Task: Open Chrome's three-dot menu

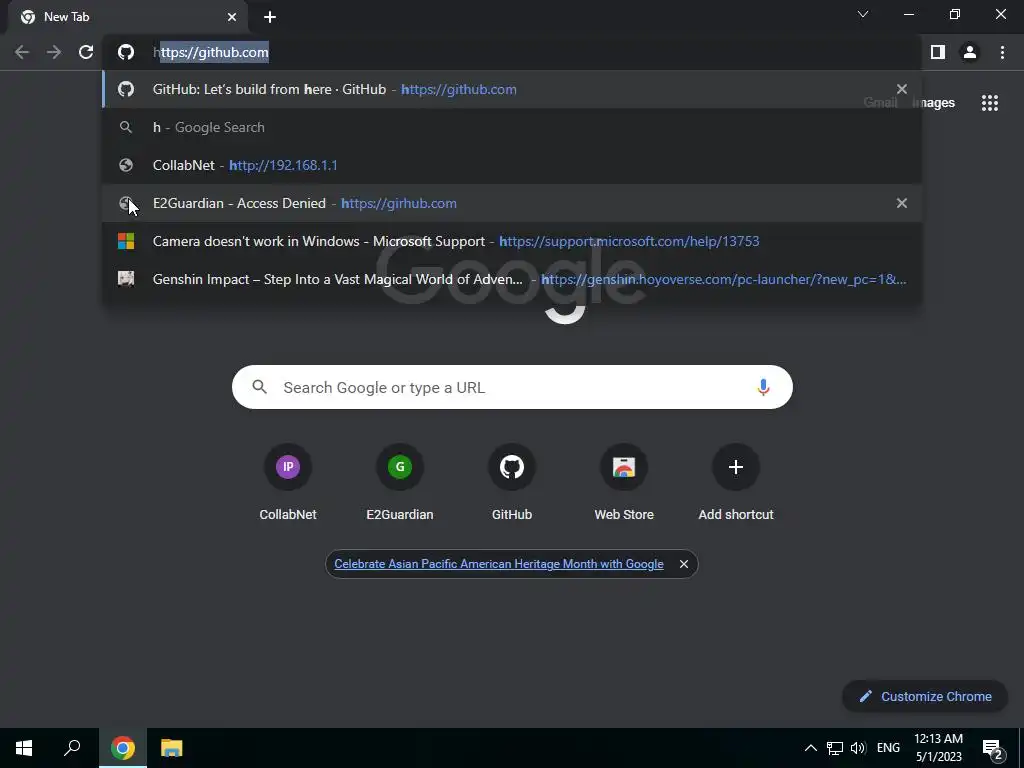Action: tap(1002, 52)
